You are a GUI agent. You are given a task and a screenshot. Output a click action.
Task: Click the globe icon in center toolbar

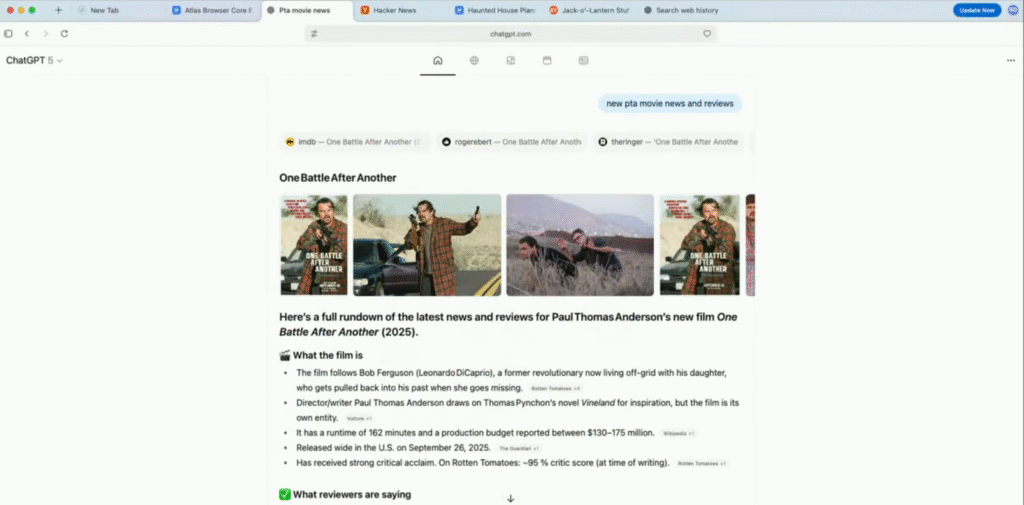[x=474, y=61]
